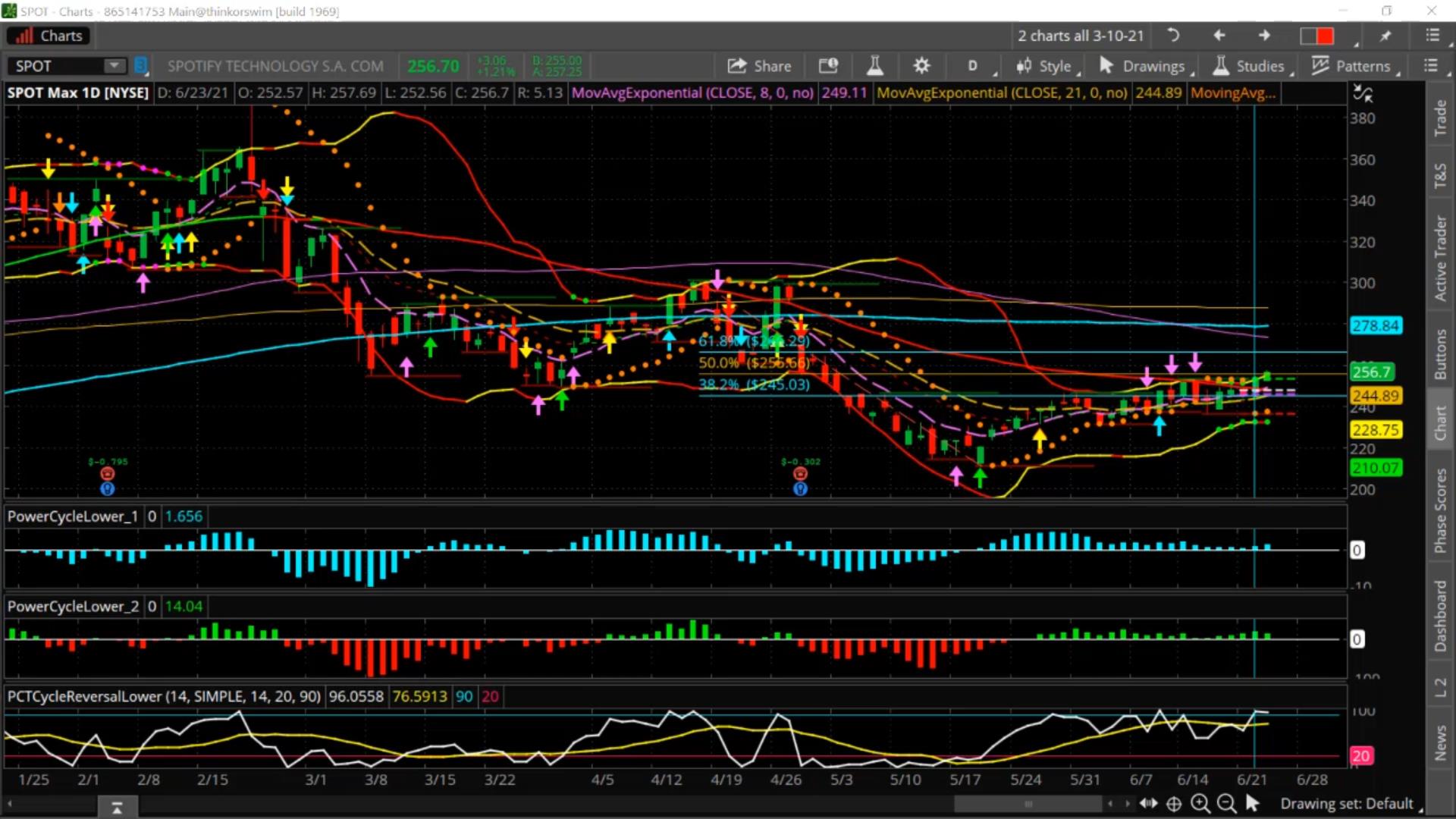Screen dimensions: 1456x819
Task: Open the L2 side tab
Action: pyautogui.click(x=1440, y=687)
